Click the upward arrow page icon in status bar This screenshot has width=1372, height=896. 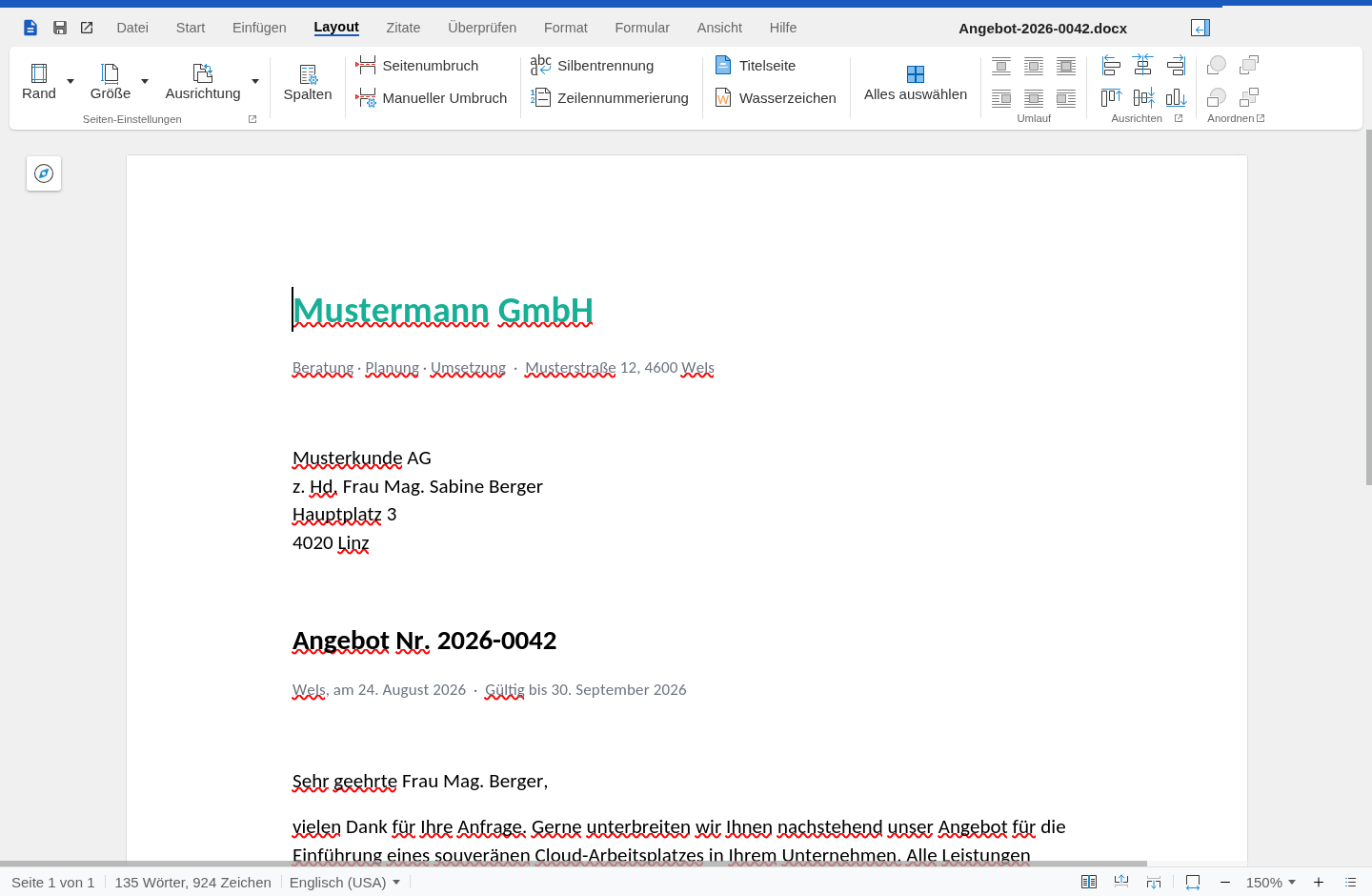1121,882
